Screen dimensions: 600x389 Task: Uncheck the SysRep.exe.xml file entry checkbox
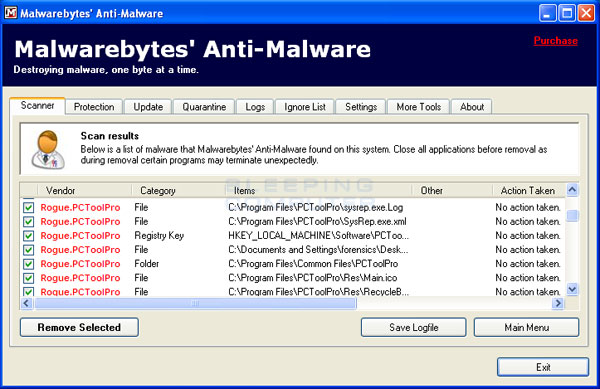(x=28, y=222)
